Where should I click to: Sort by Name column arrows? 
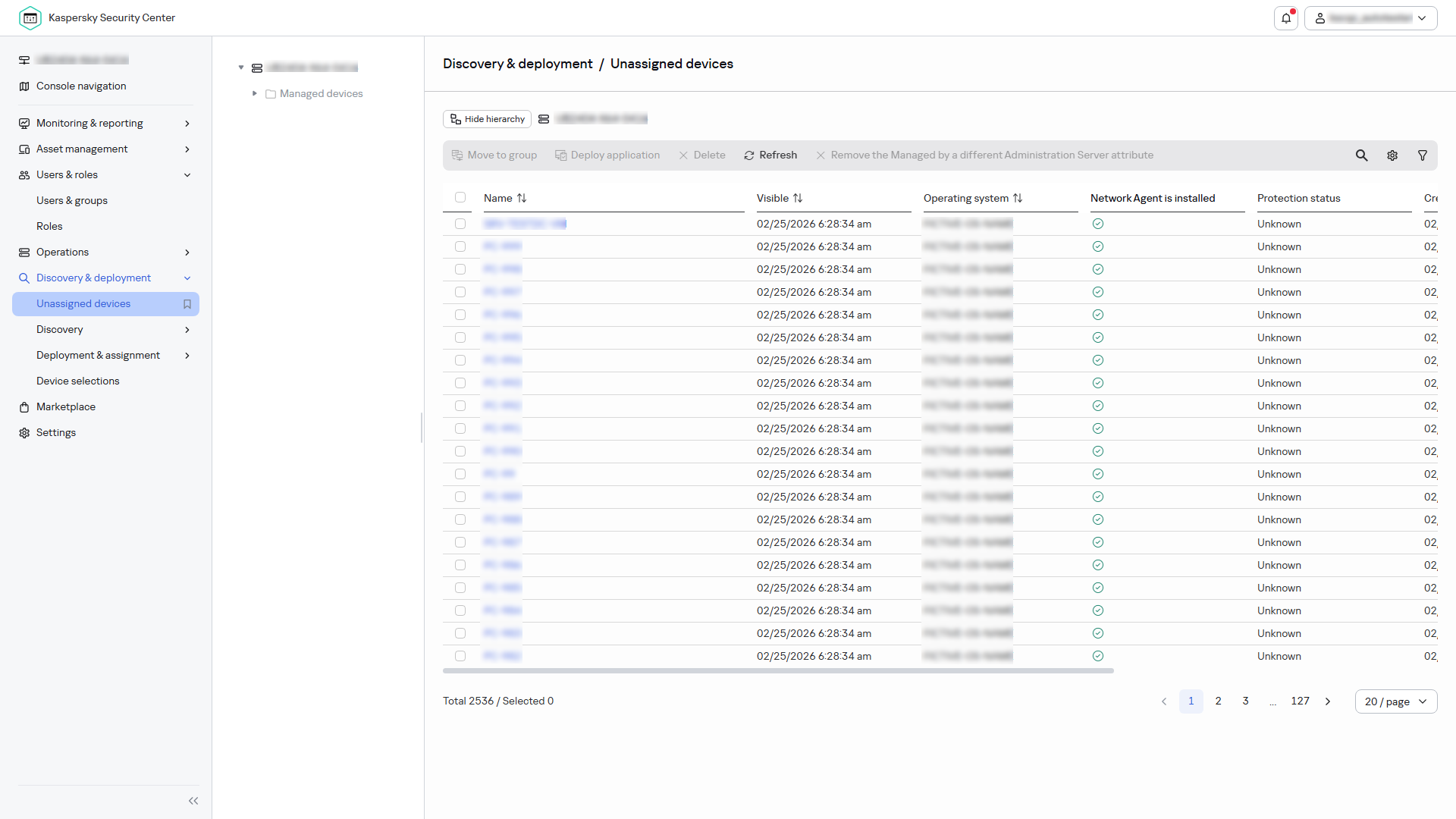coord(522,198)
